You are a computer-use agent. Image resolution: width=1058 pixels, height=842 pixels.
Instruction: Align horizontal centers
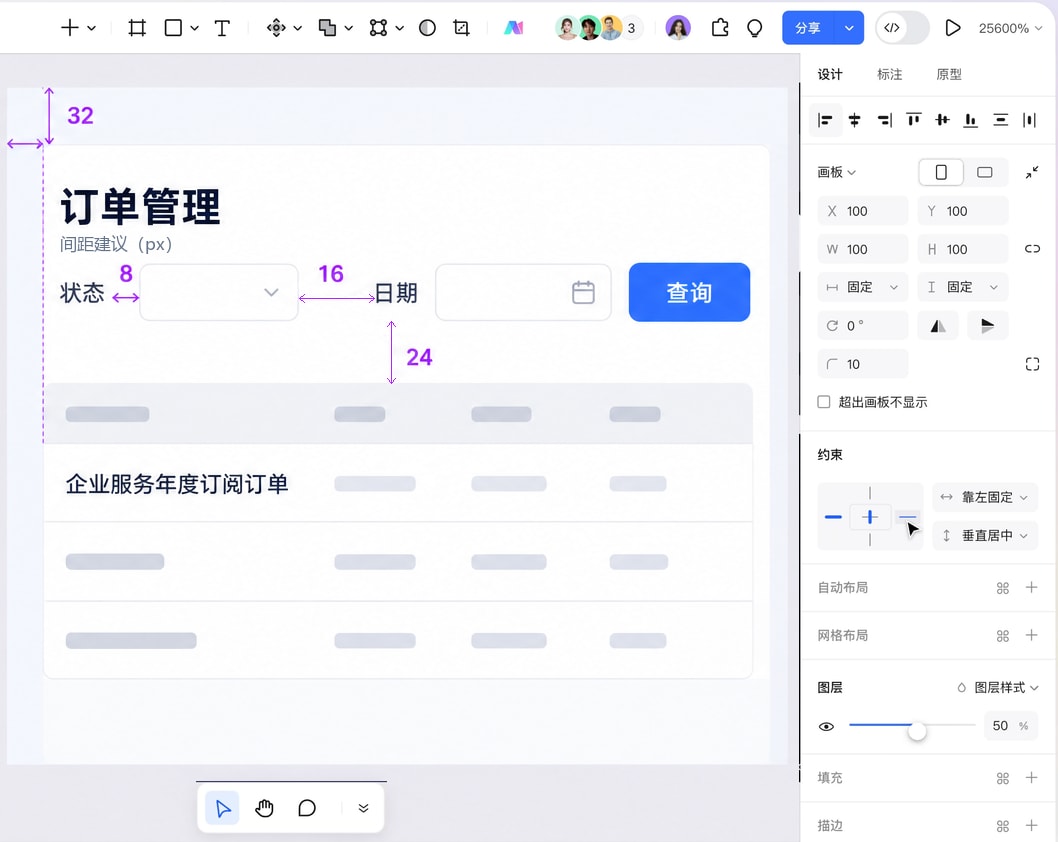[x=854, y=120]
